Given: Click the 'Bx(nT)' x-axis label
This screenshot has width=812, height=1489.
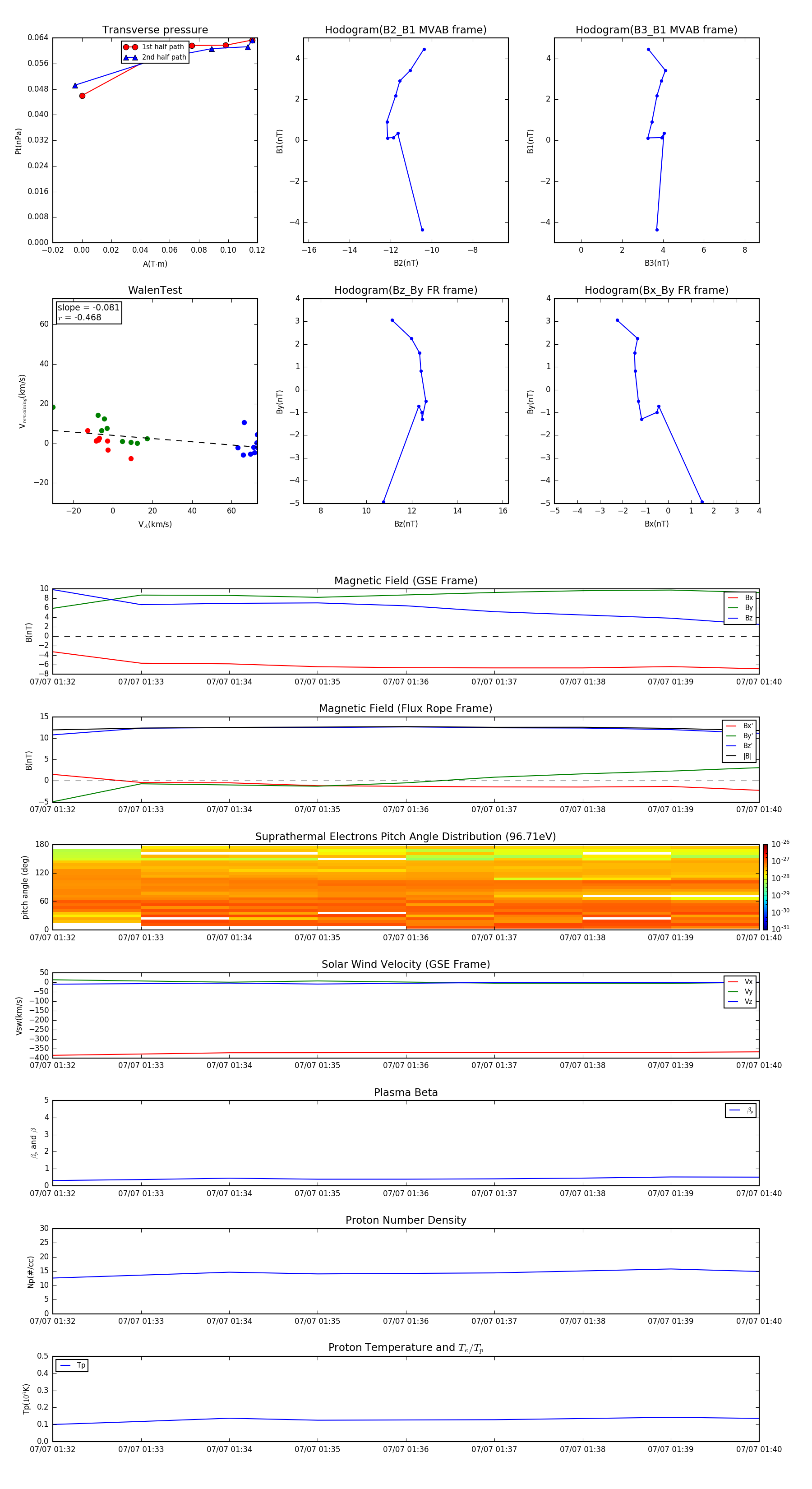Looking at the screenshot, I should click(x=656, y=524).
